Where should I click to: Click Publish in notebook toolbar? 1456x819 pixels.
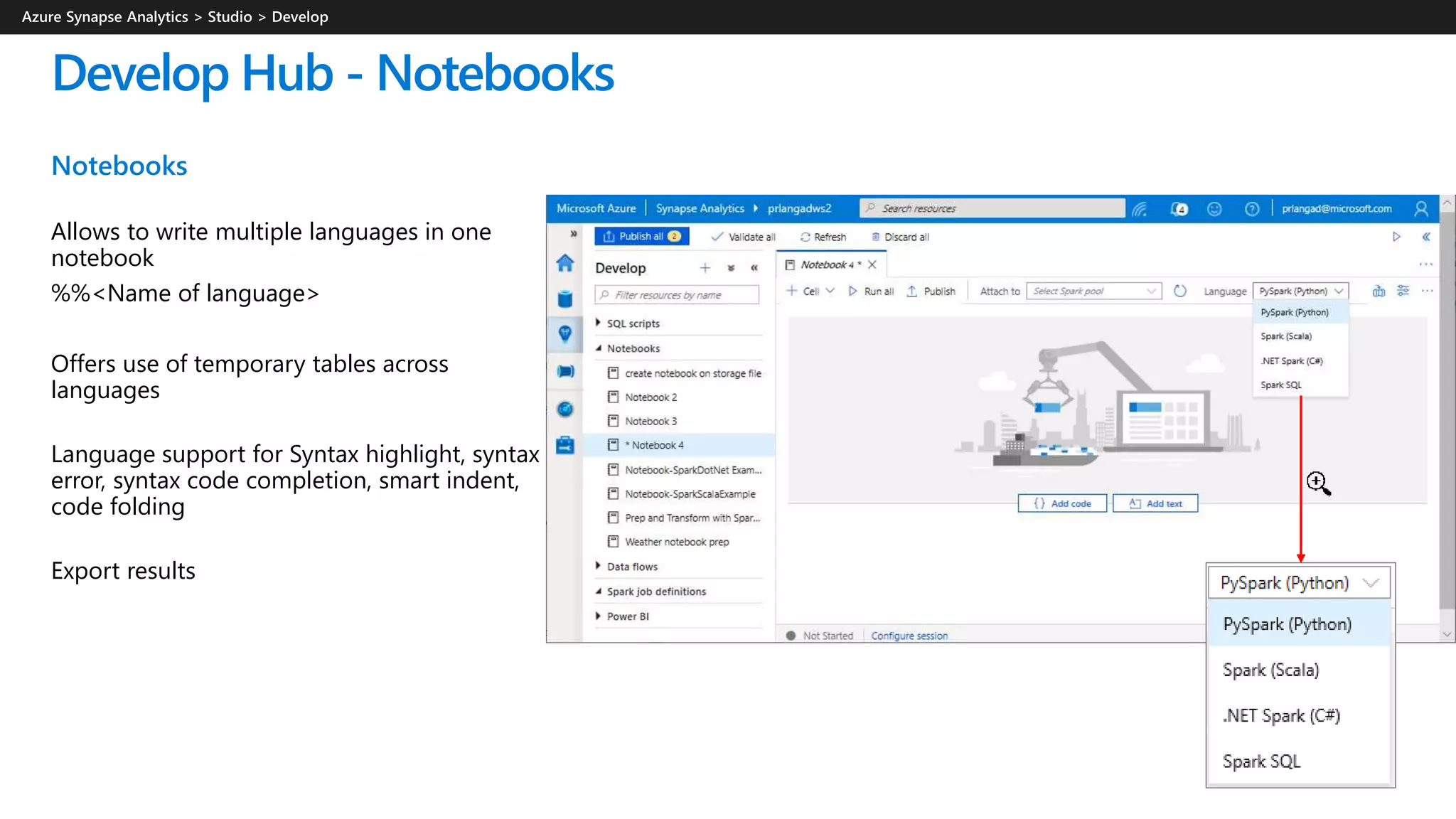tap(931, 291)
